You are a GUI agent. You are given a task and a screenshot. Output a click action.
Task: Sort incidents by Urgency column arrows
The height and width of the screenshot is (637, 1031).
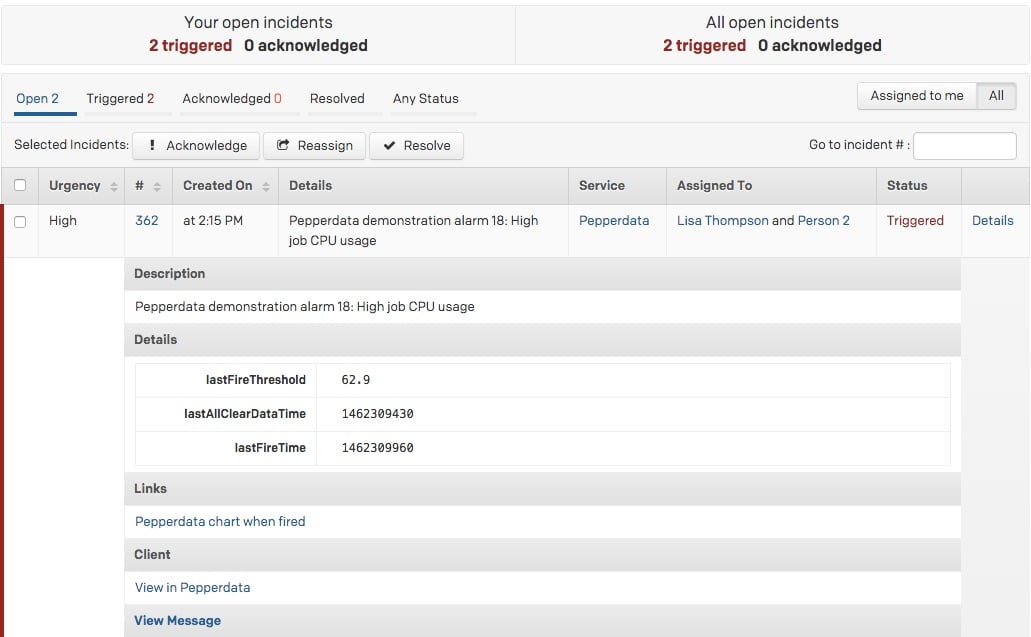pyautogui.click(x=114, y=187)
